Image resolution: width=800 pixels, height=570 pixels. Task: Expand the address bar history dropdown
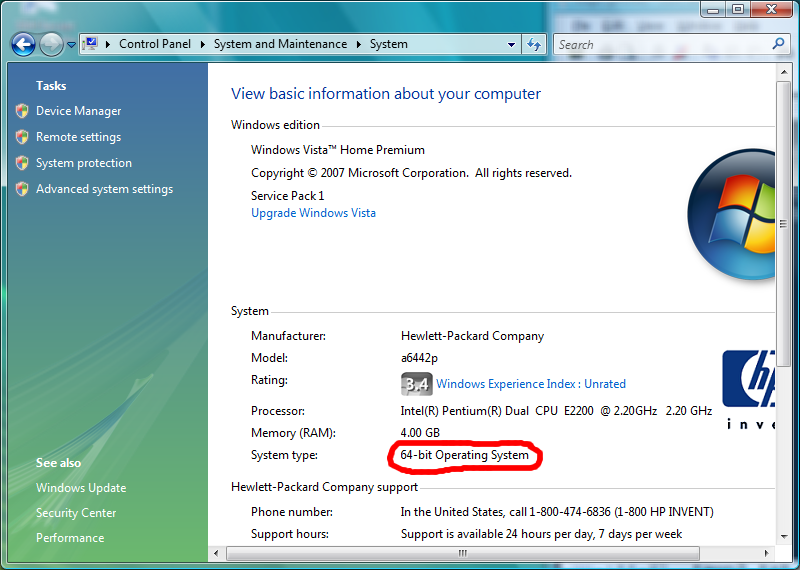[x=511, y=44]
